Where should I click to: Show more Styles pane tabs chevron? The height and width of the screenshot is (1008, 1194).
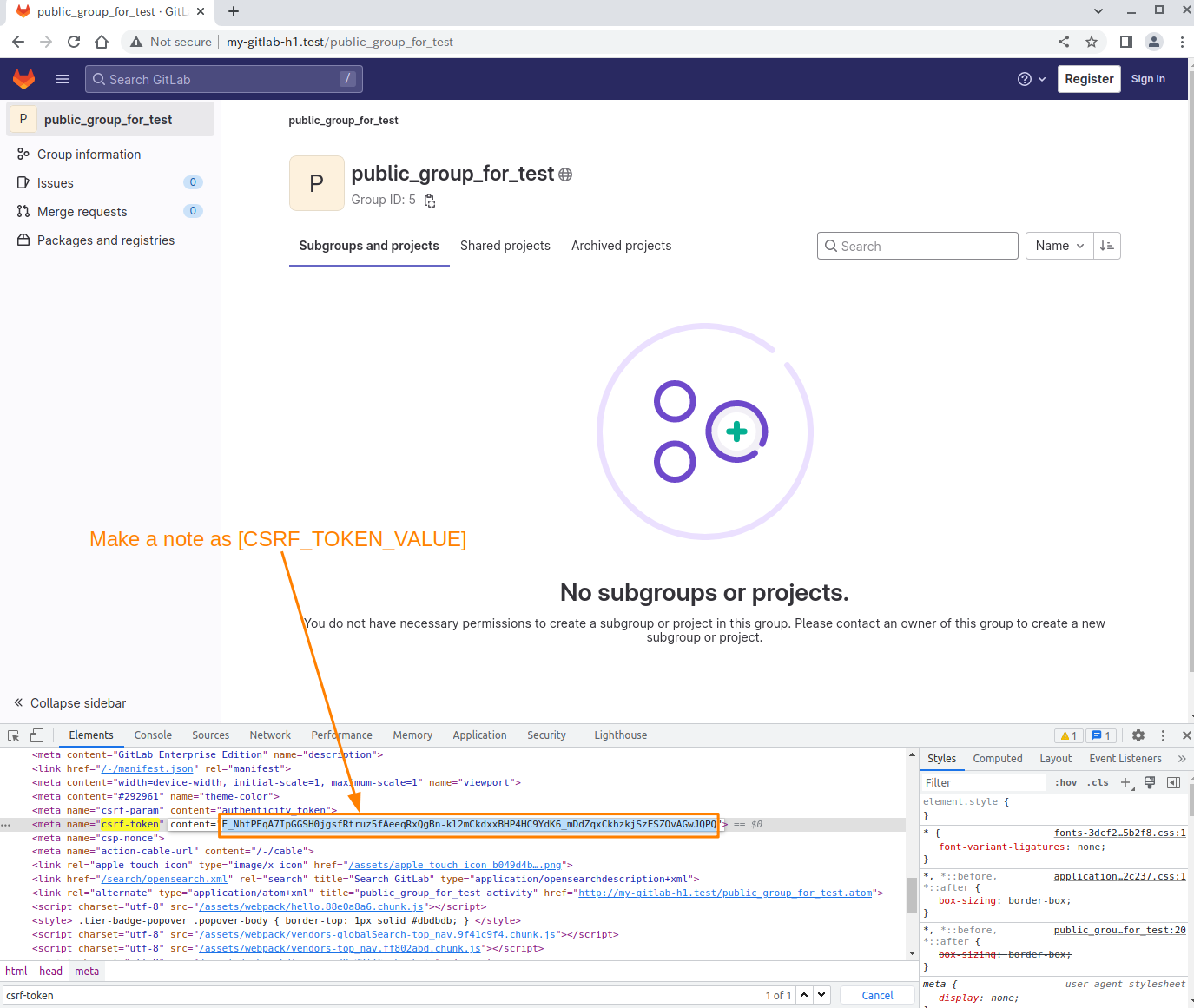[x=1182, y=759]
